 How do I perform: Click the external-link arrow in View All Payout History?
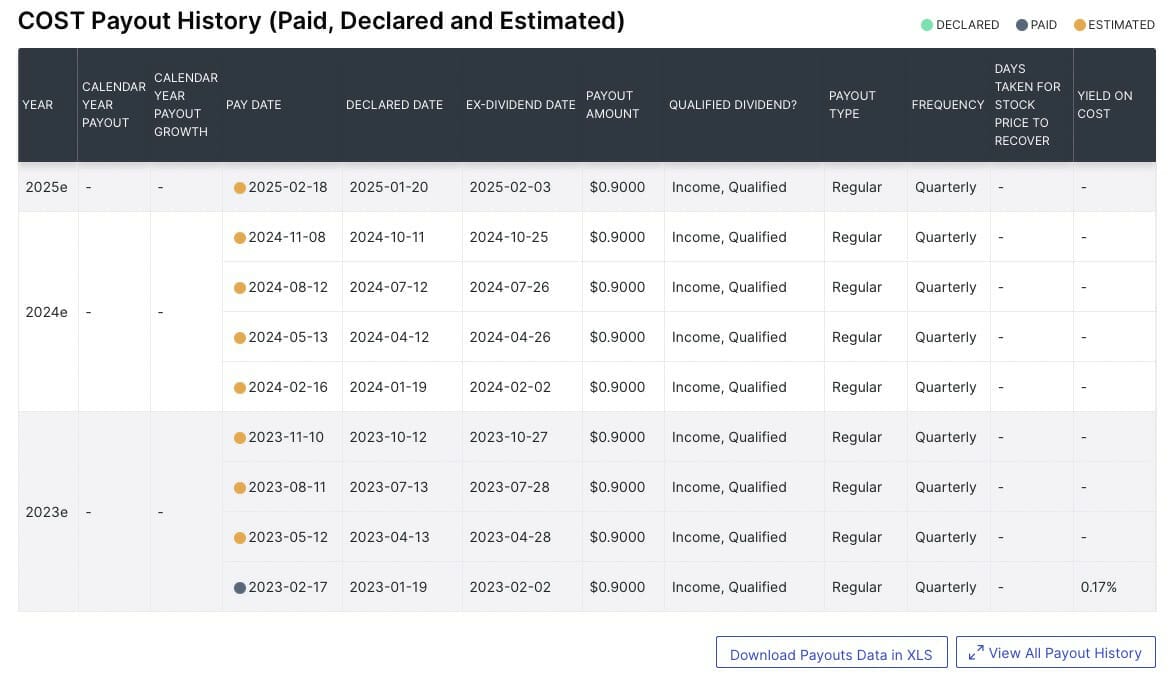[x=975, y=652]
